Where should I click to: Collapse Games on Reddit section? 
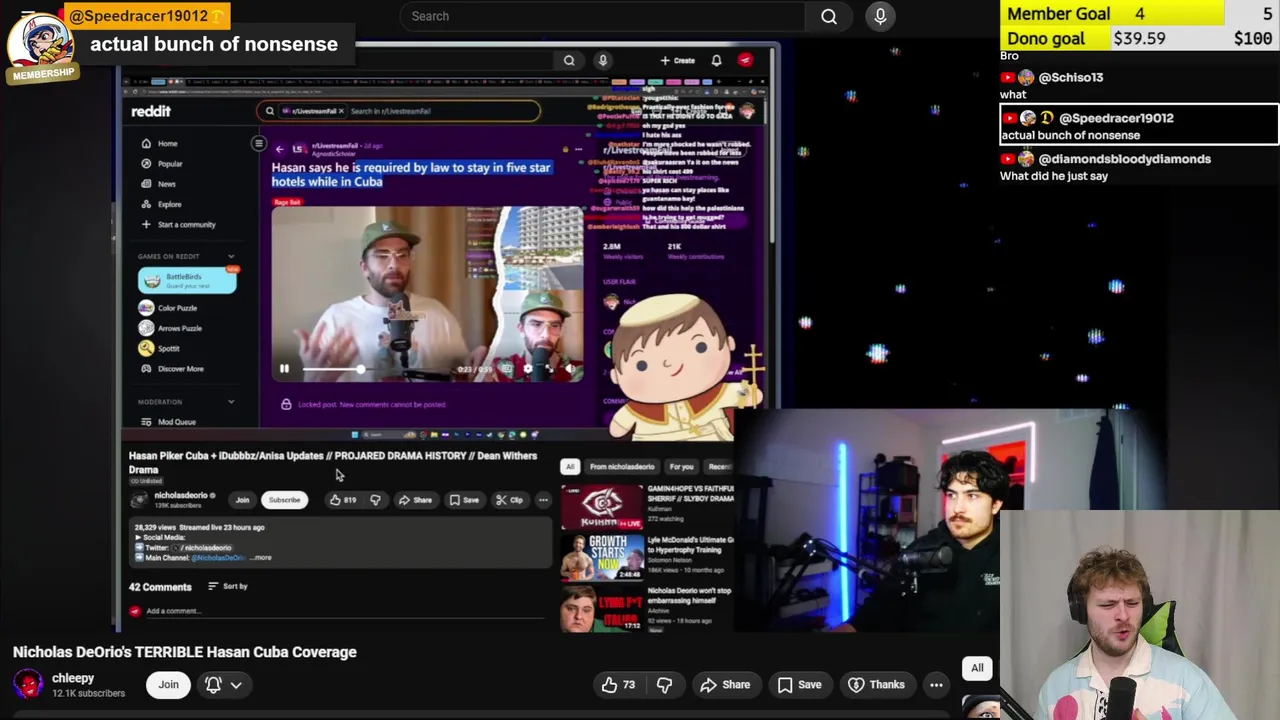[231, 257]
